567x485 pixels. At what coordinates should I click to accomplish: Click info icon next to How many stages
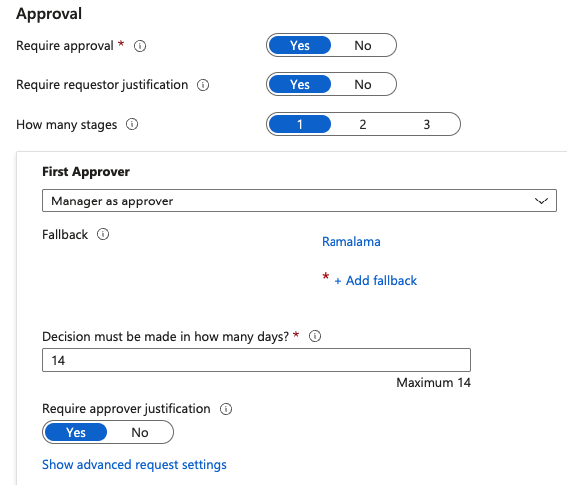click(x=132, y=124)
